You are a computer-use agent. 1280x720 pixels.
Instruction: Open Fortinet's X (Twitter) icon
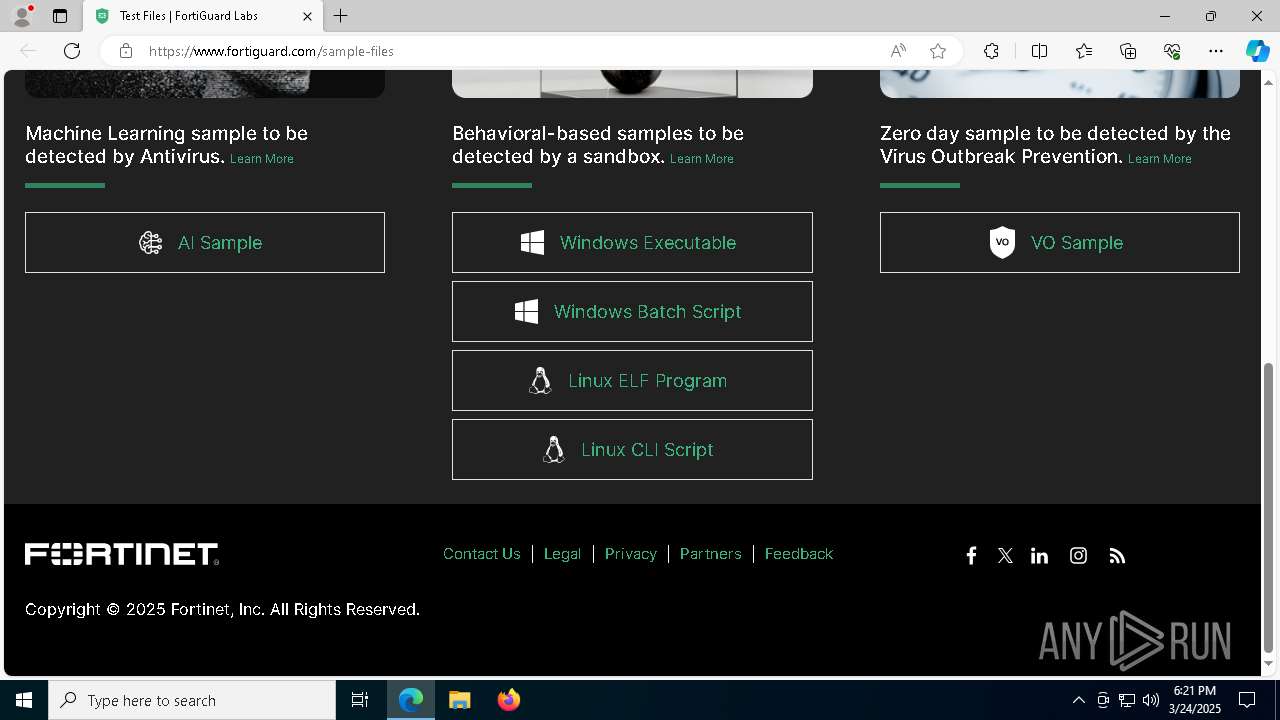click(1005, 555)
